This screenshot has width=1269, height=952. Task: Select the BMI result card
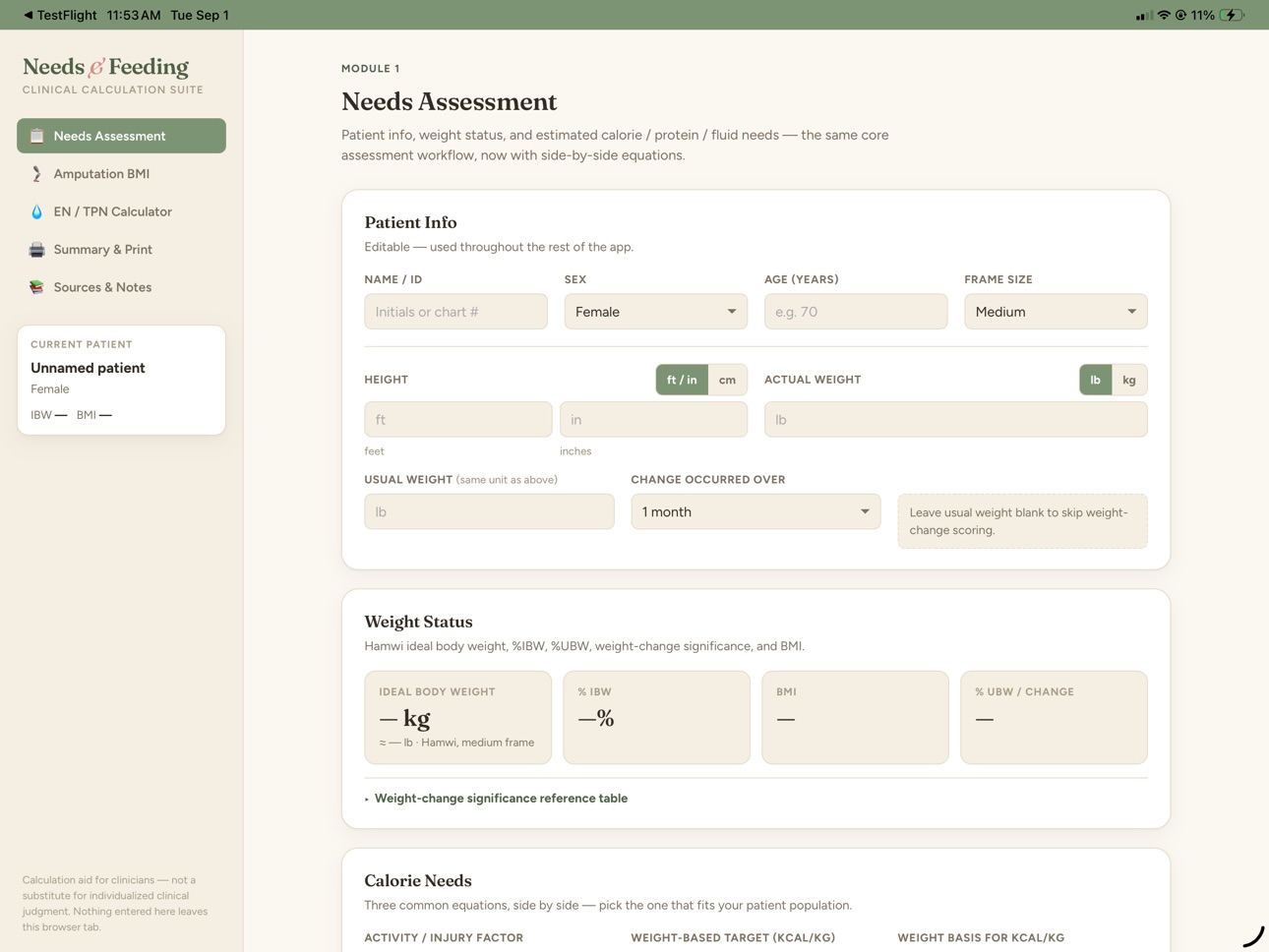(x=855, y=718)
